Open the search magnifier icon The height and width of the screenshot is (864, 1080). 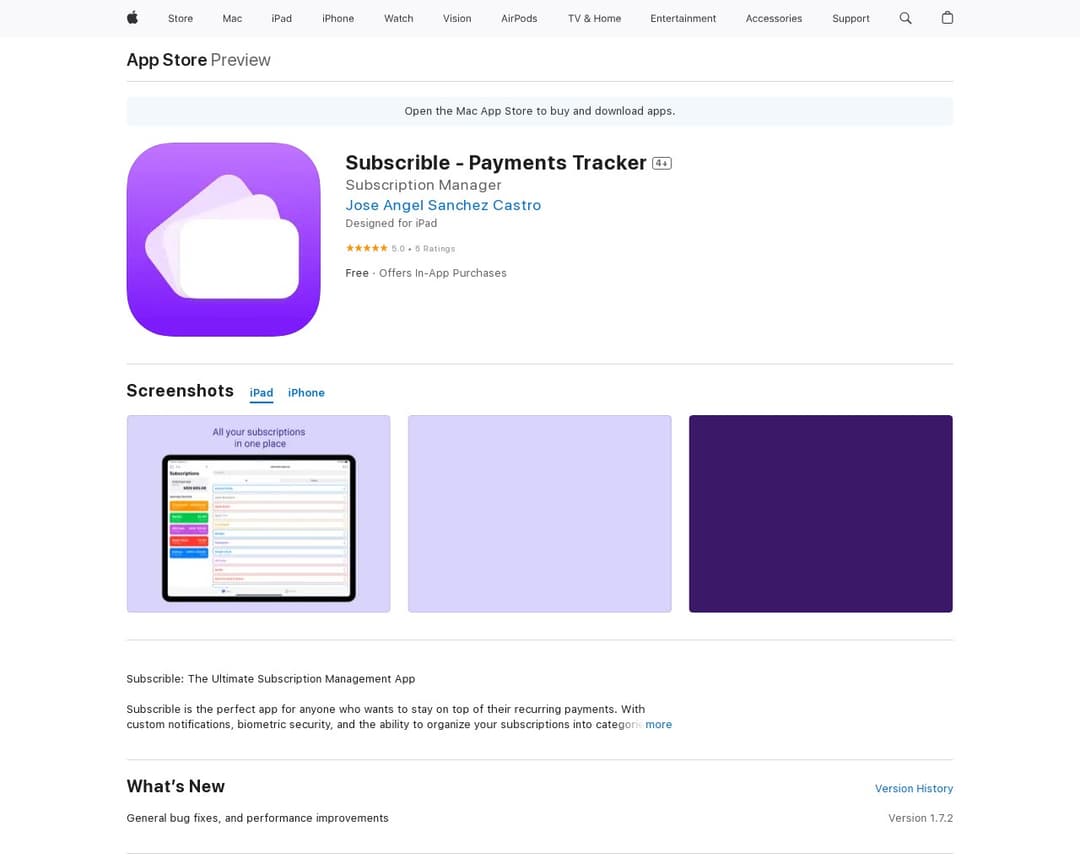click(x=905, y=18)
